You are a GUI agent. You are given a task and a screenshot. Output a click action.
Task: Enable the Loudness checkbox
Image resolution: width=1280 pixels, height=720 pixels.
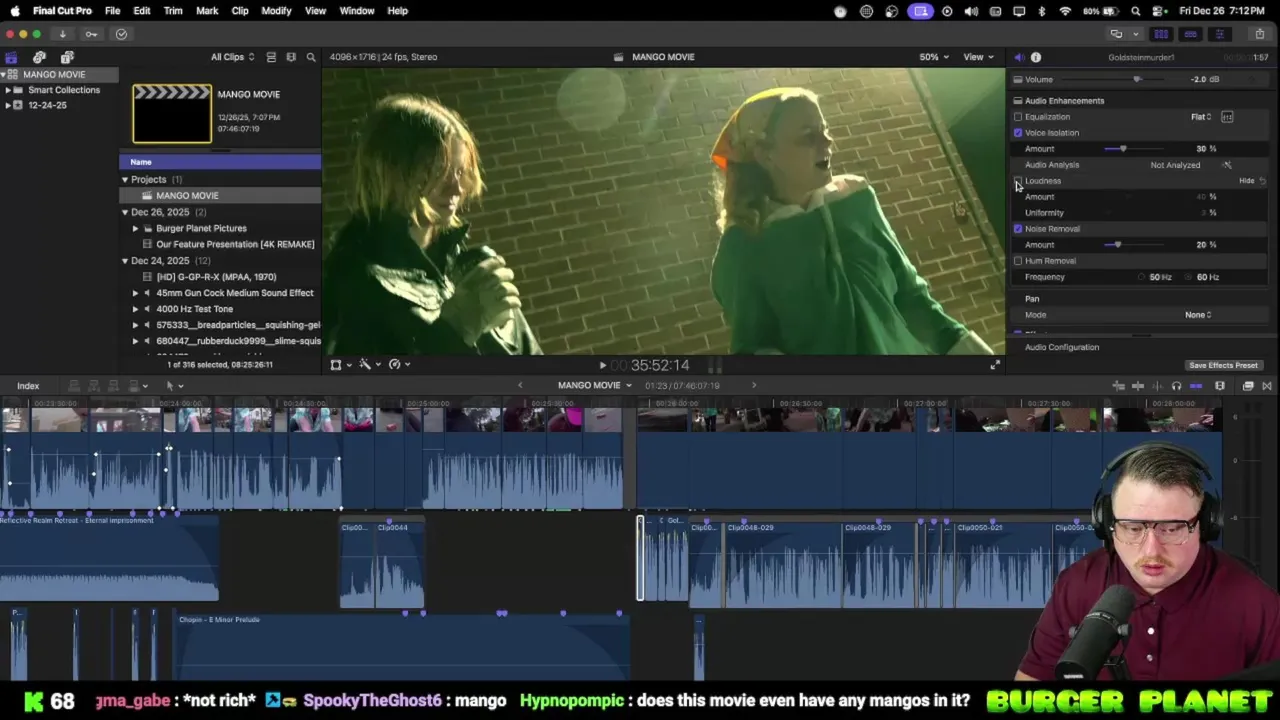[x=1018, y=181]
